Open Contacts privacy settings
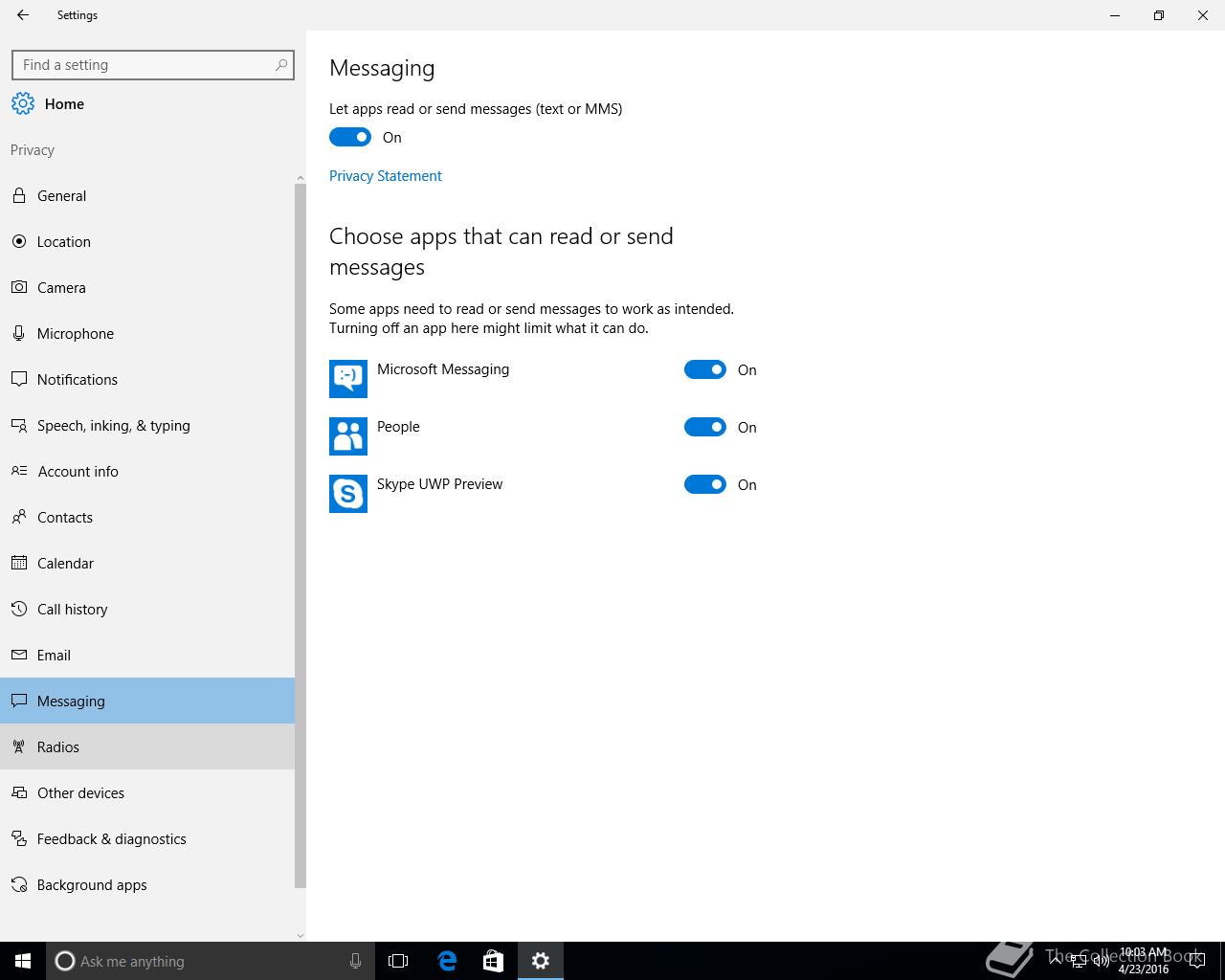The width and height of the screenshot is (1225, 980). [147, 517]
